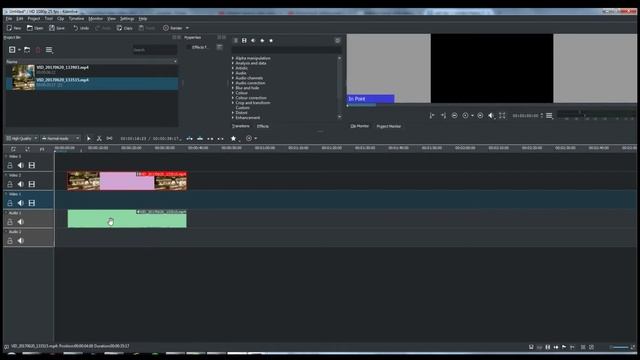Viewport: 640px width, 360px height.
Task: Hide video on the Video 1 track
Action: click(31, 203)
